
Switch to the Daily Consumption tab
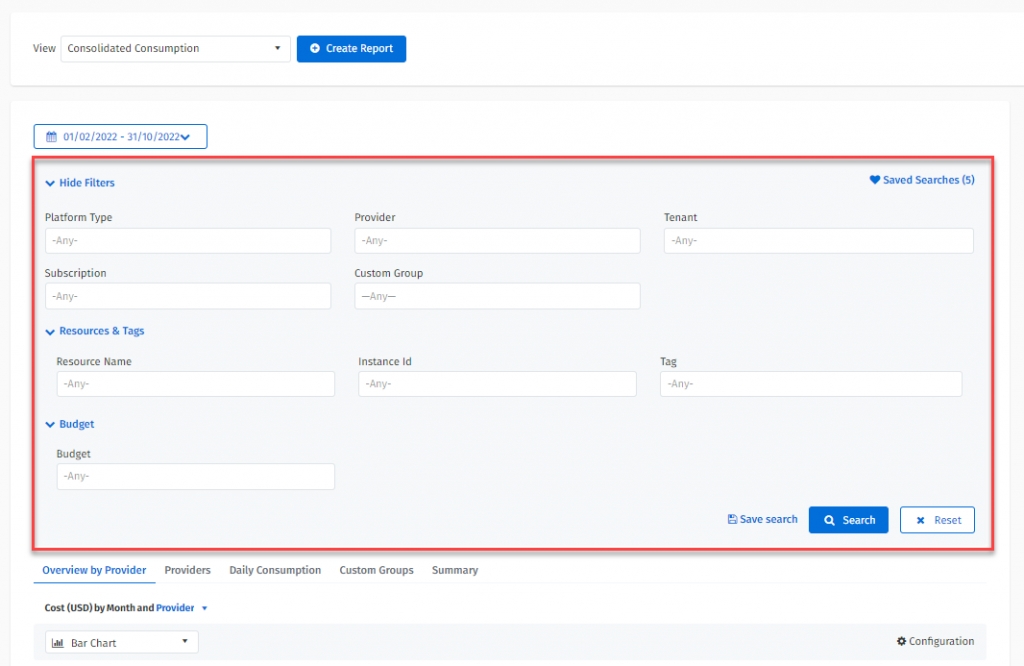point(275,570)
